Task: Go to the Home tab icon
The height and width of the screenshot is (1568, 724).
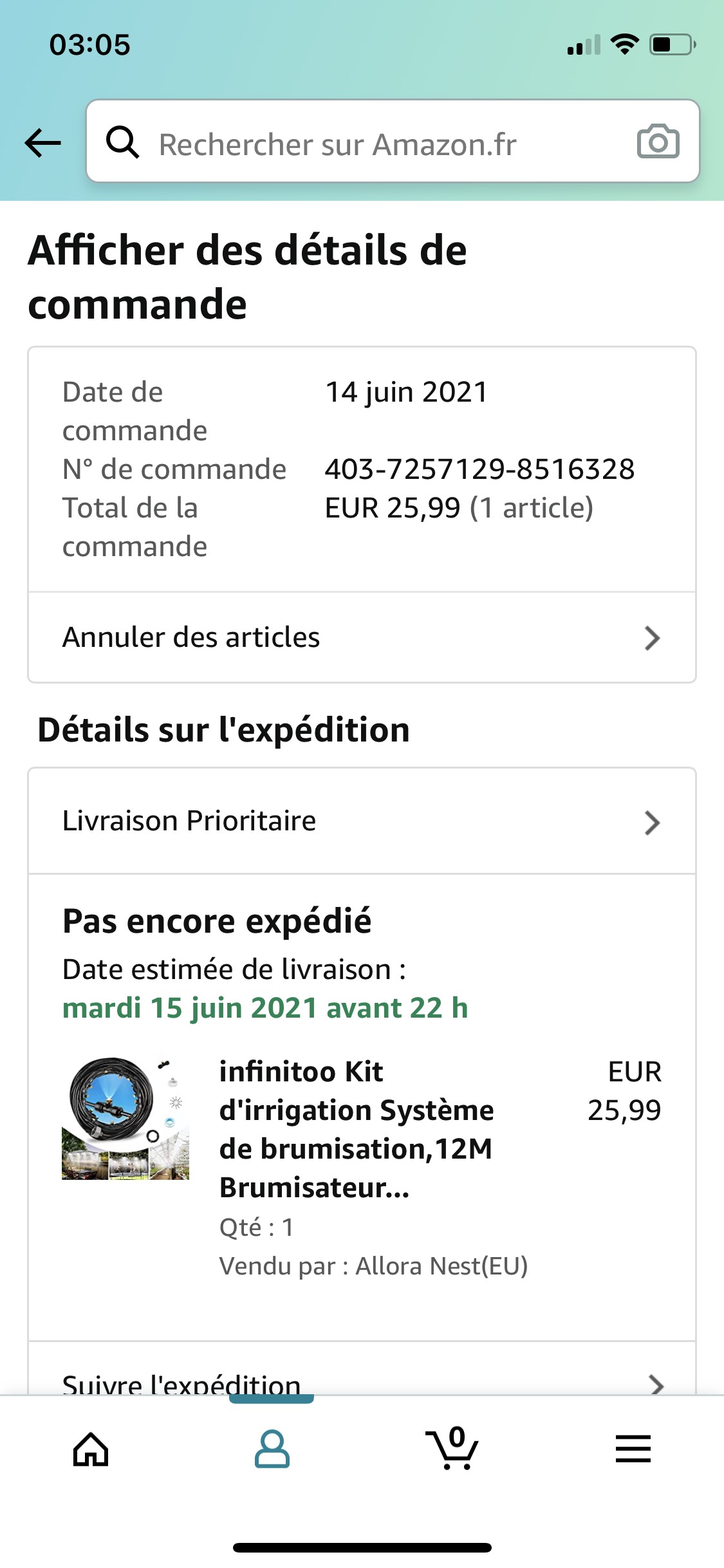Action: (91, 1450)
